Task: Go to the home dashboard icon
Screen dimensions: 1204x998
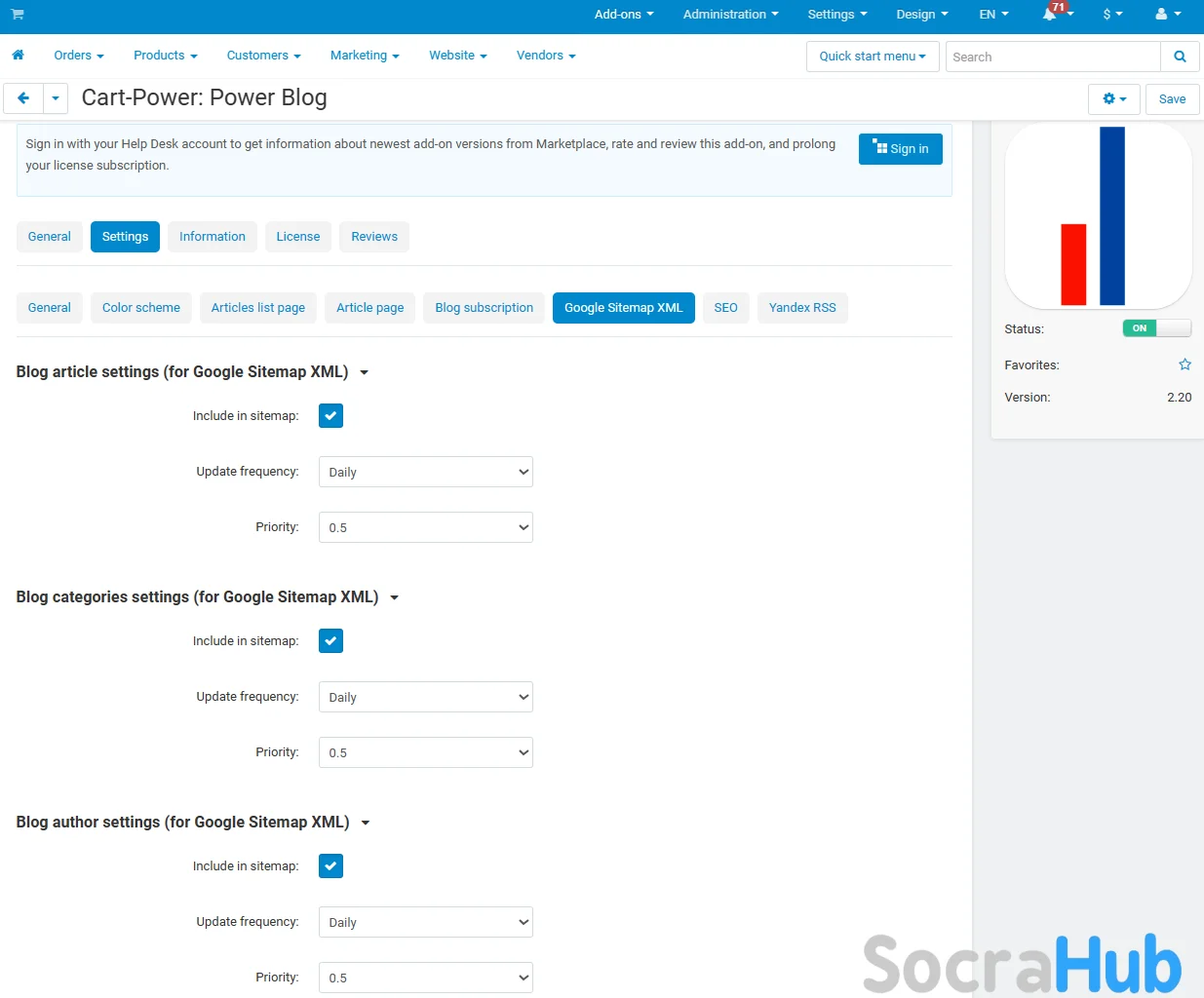Action: 18,56
